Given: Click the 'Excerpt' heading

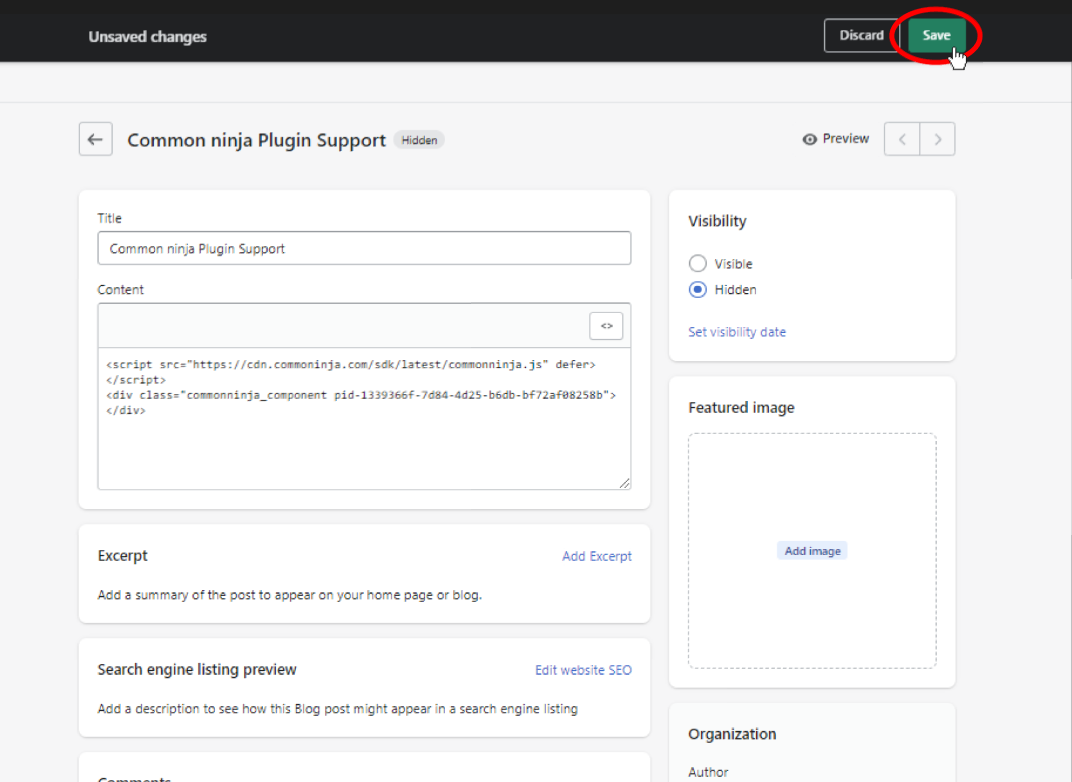Looking at the screenshot, I should point(122,556).
